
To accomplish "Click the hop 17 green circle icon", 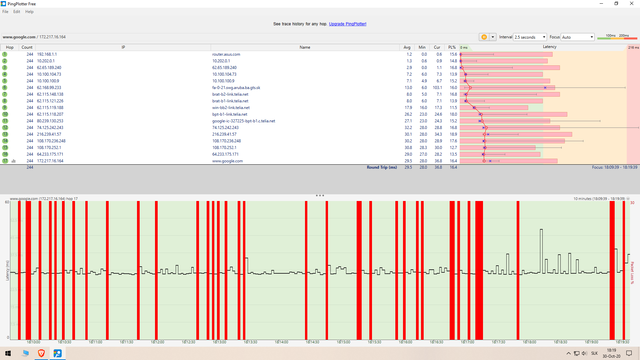I will (5, 161).
